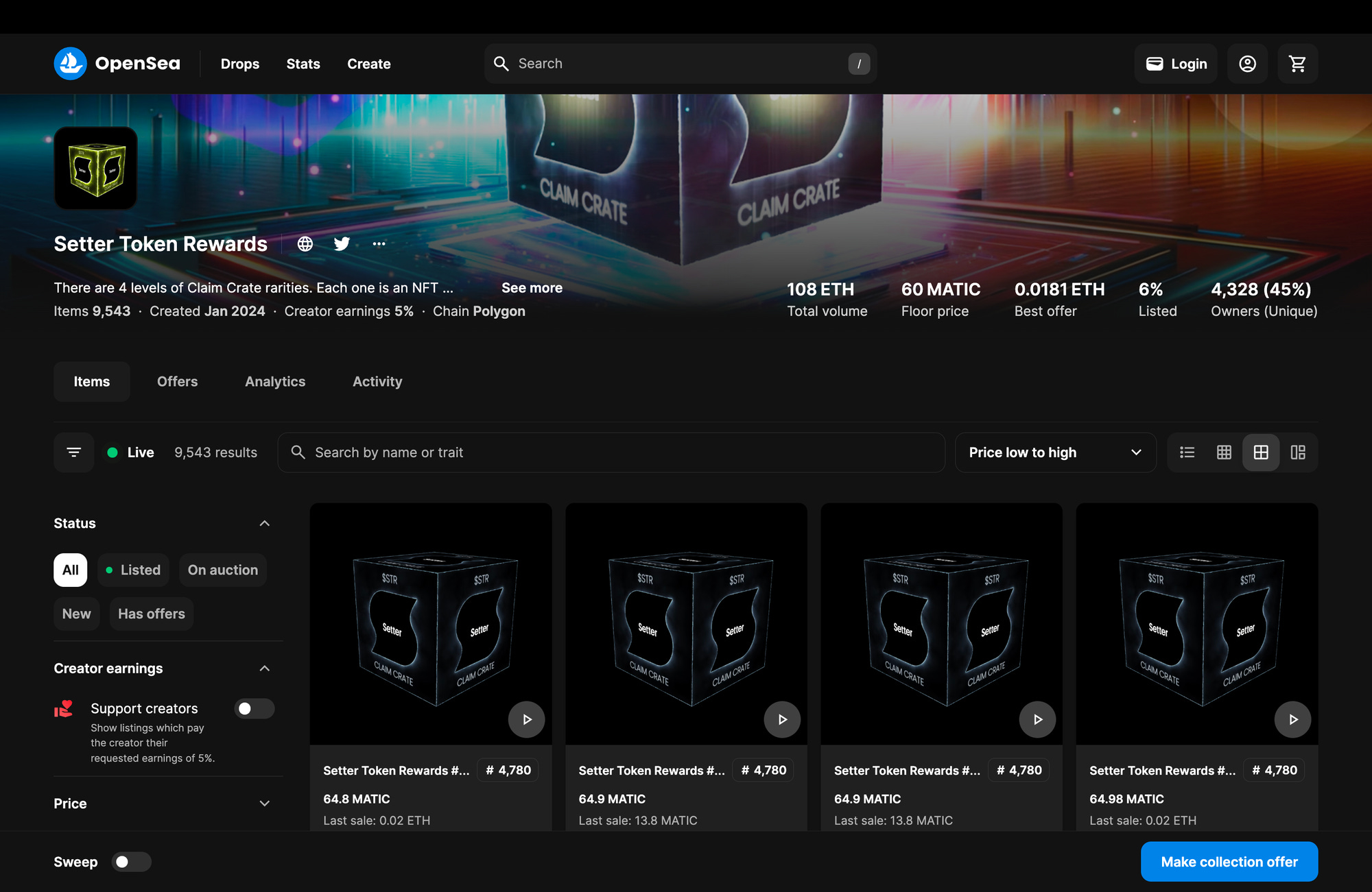
Task: Switch to large grid view icon
Action: [x=1261, y=453]
